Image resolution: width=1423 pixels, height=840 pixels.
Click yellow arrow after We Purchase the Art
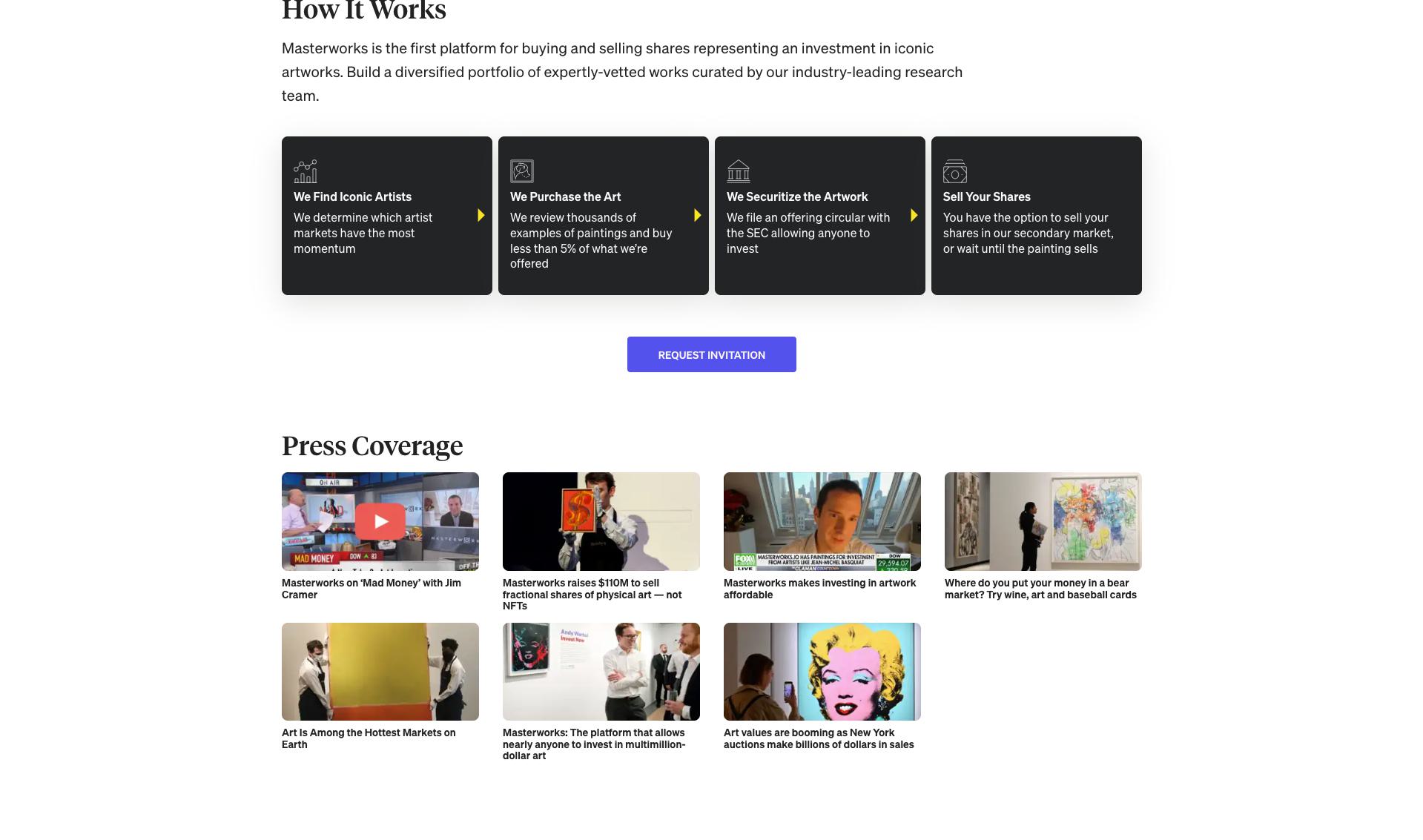click(x=698, y=215)
